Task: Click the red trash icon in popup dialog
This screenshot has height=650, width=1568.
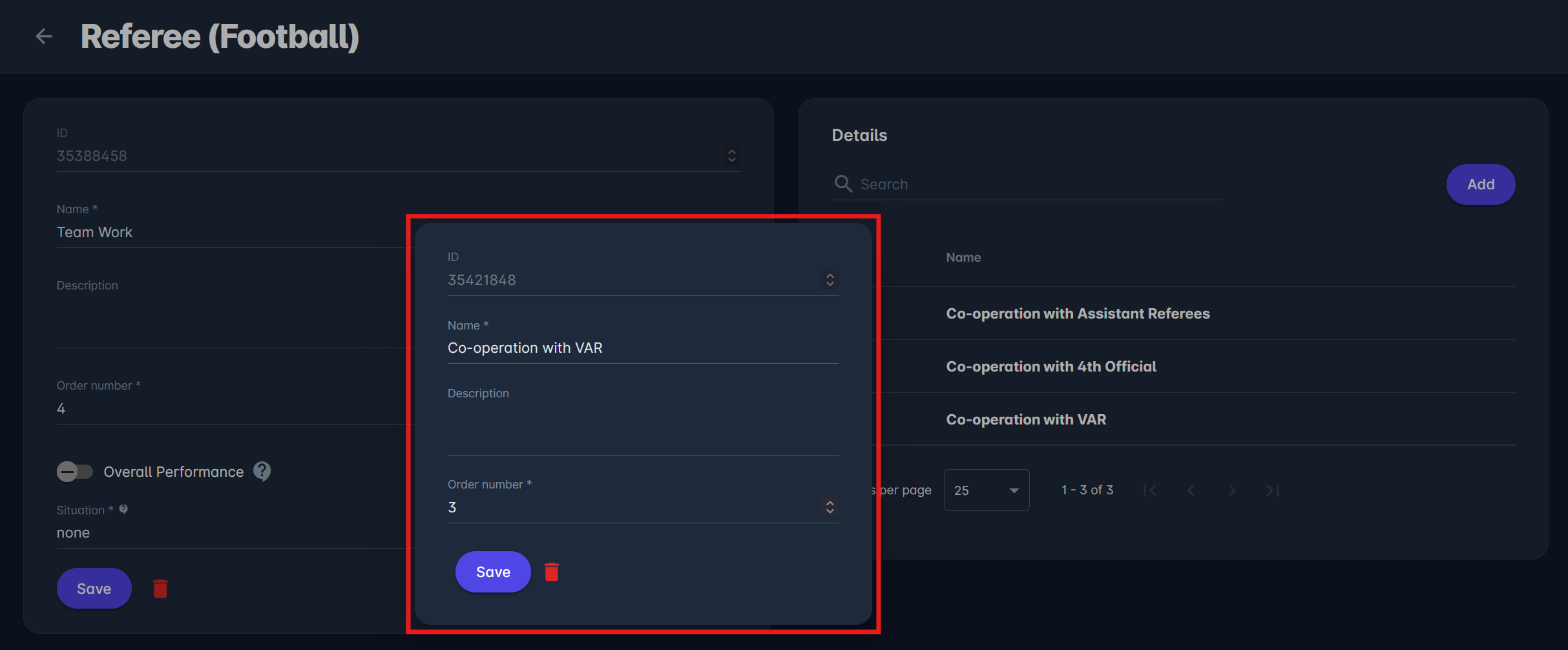Action: [551, 572]
